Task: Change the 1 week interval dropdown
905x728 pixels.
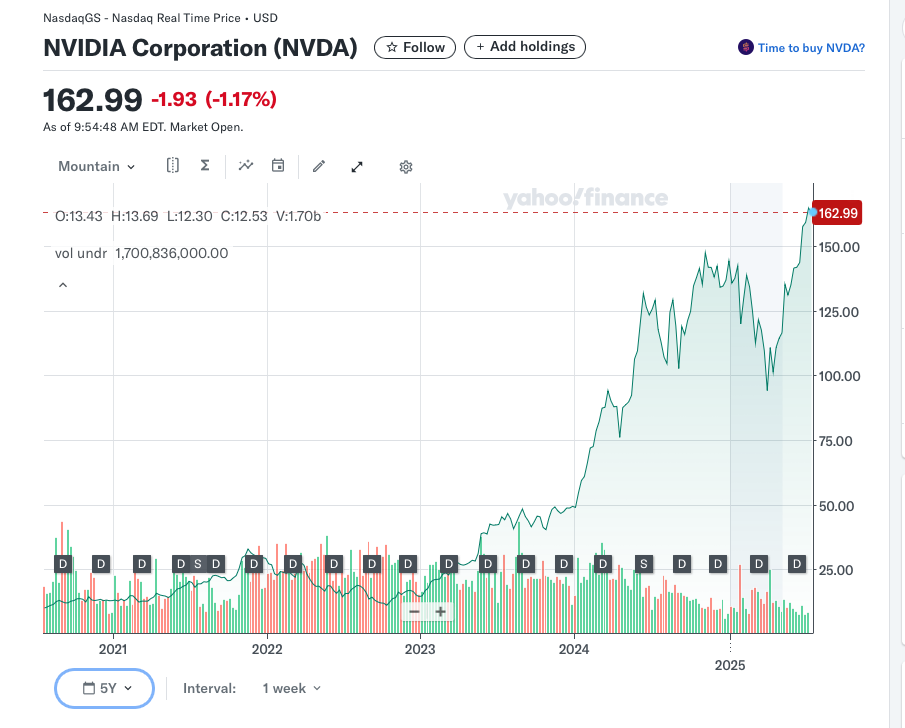Action: tap(291, 688)
